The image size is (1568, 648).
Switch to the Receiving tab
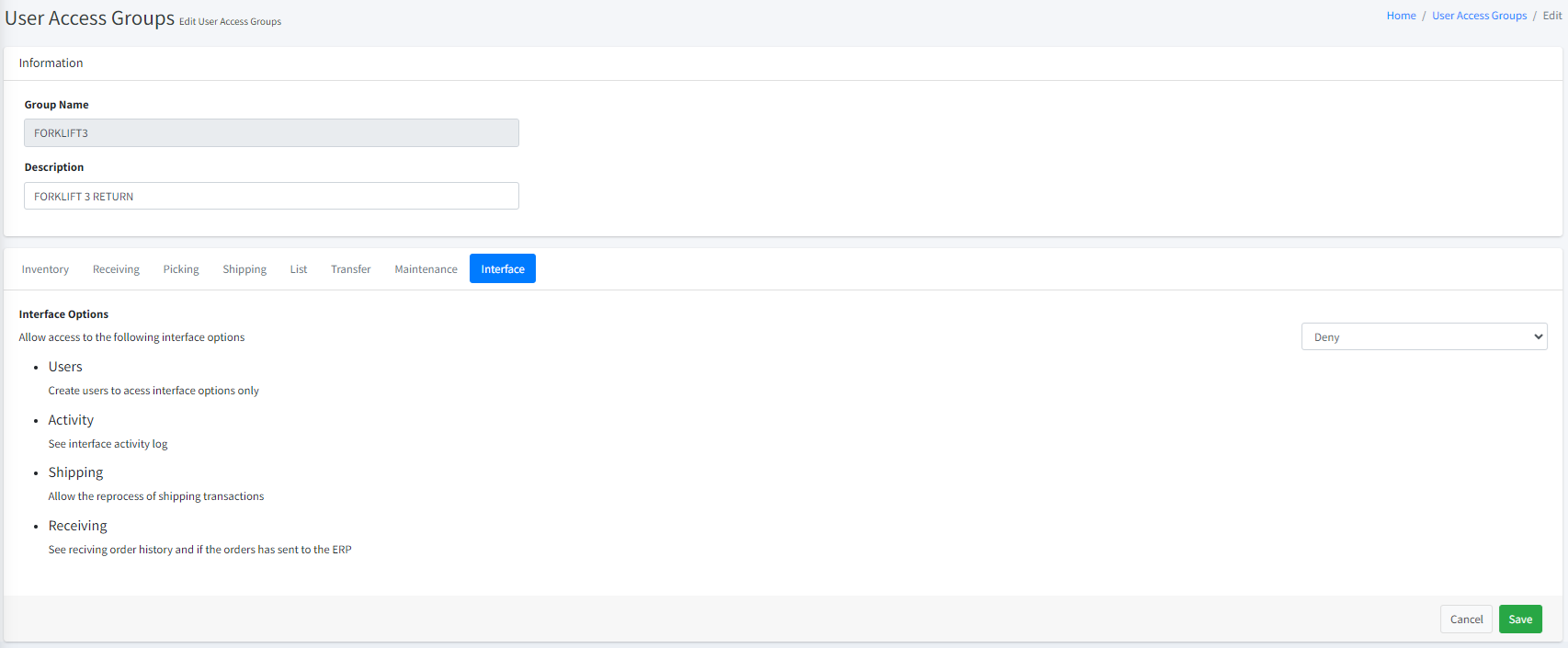coord(116,269)
